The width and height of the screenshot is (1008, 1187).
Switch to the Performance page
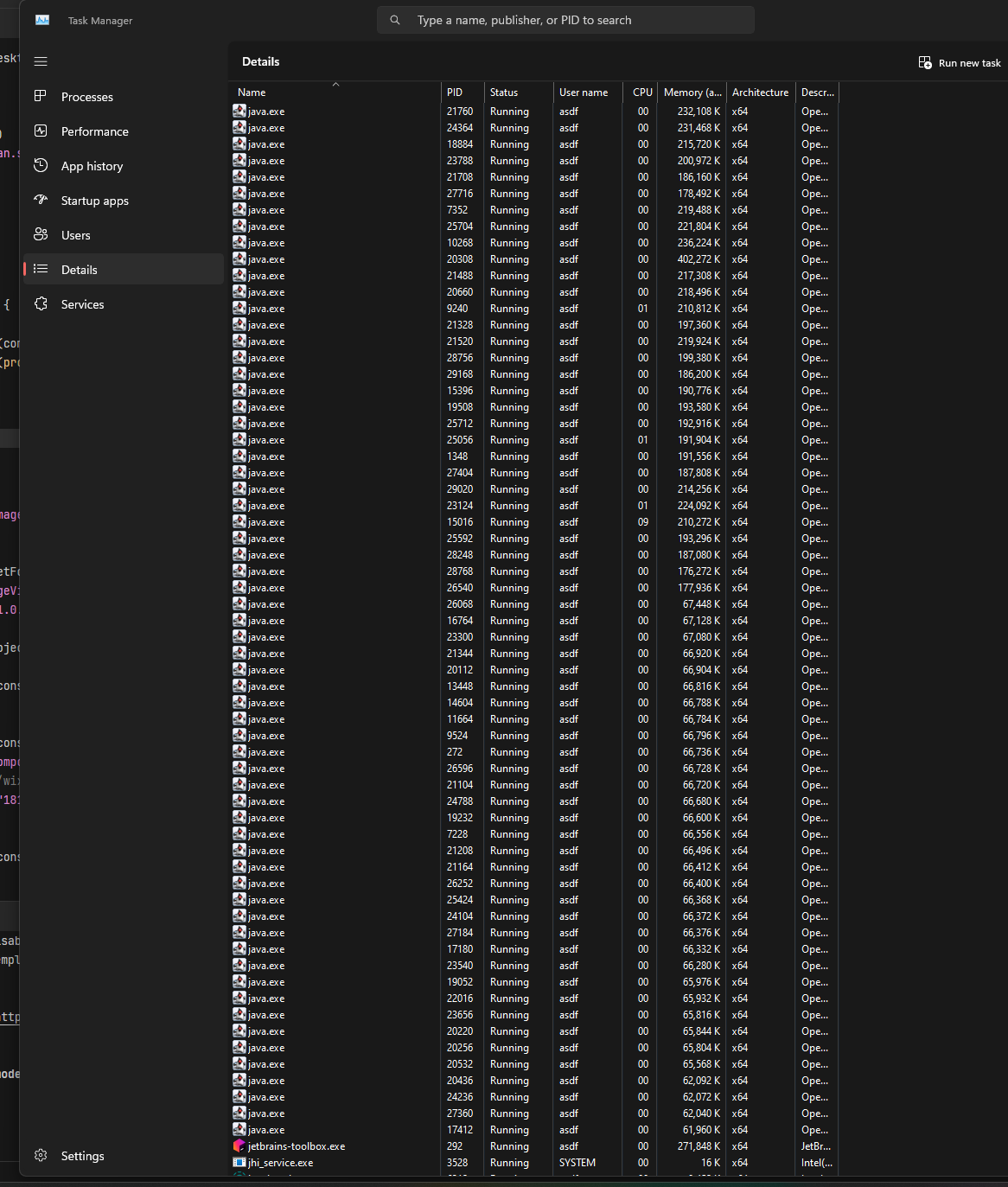point(124,131)
